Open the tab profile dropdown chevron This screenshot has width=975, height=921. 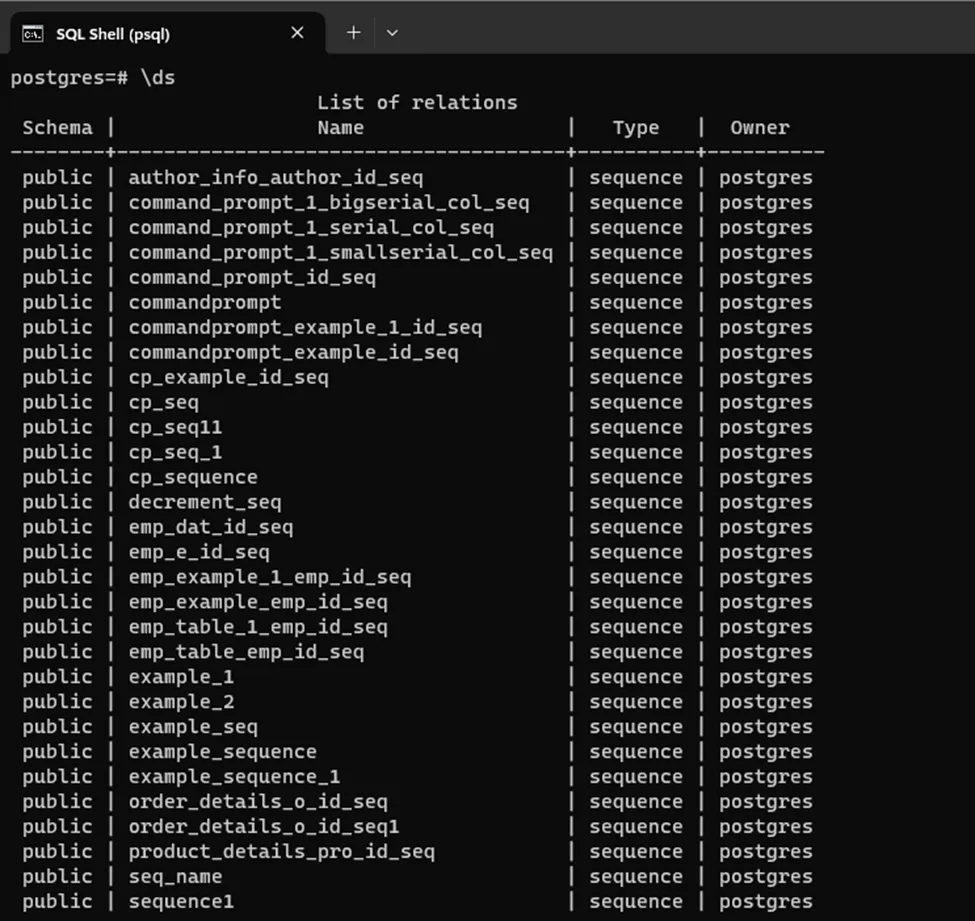click(x=392, y=33)
